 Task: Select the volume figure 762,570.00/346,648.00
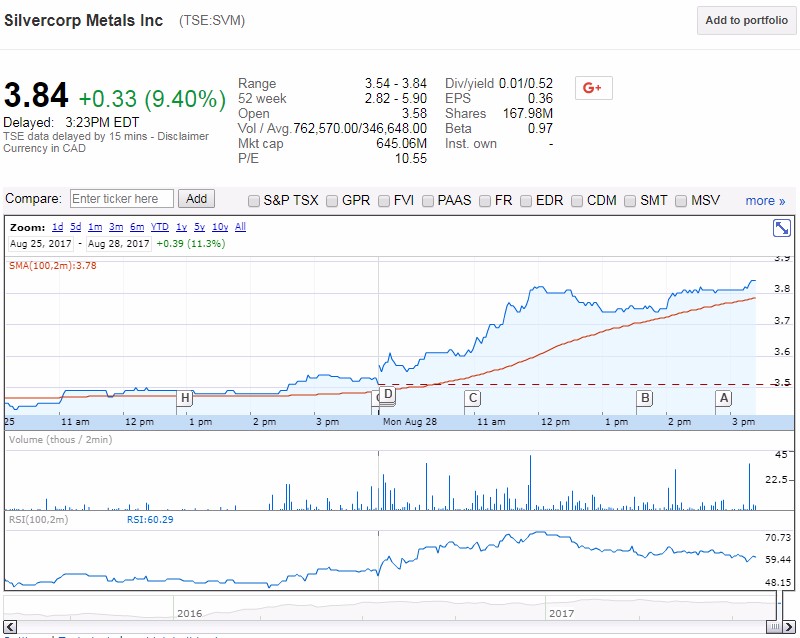(x=360, y=129)
